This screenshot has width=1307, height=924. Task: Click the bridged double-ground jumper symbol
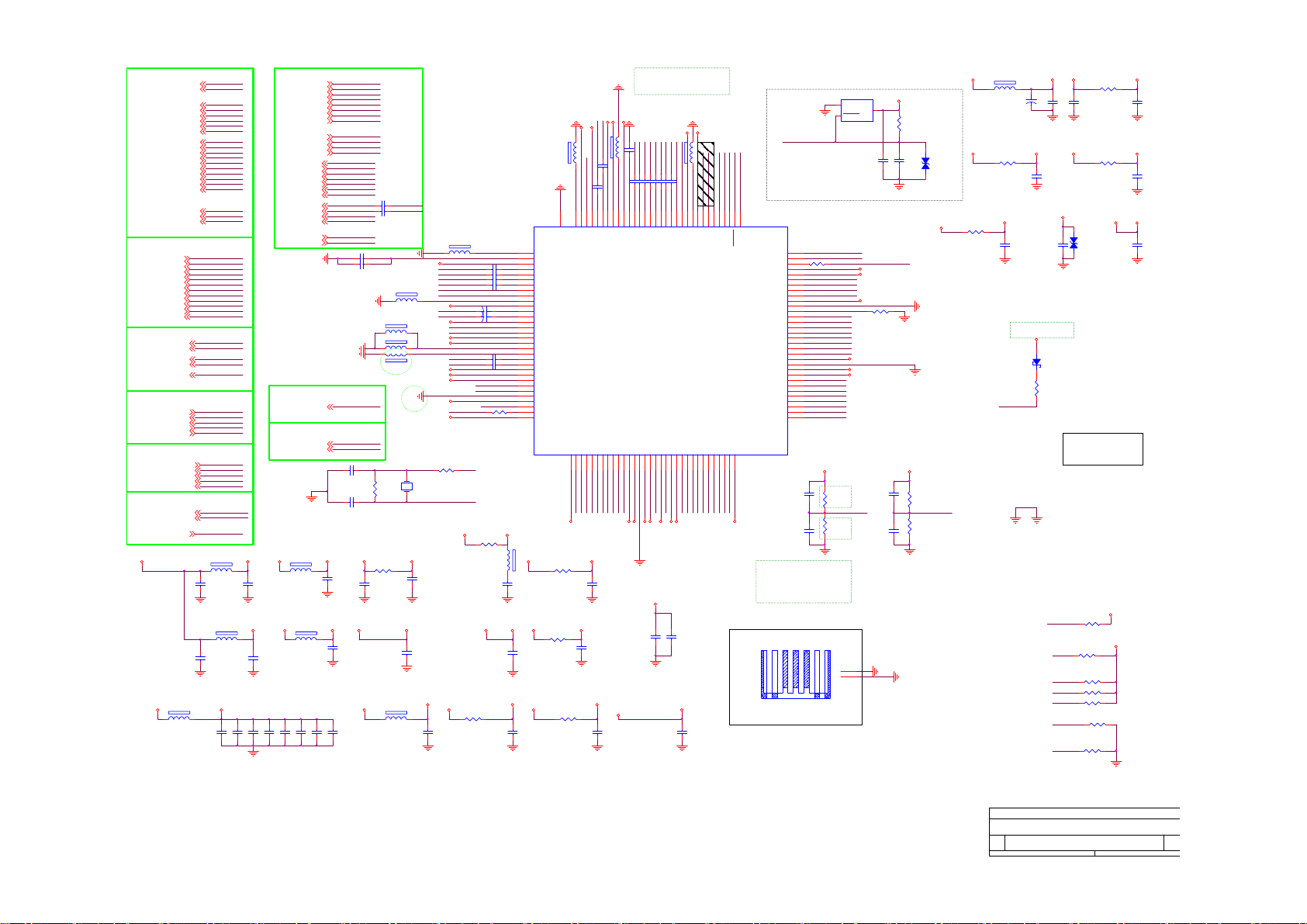coord(1026,515)
